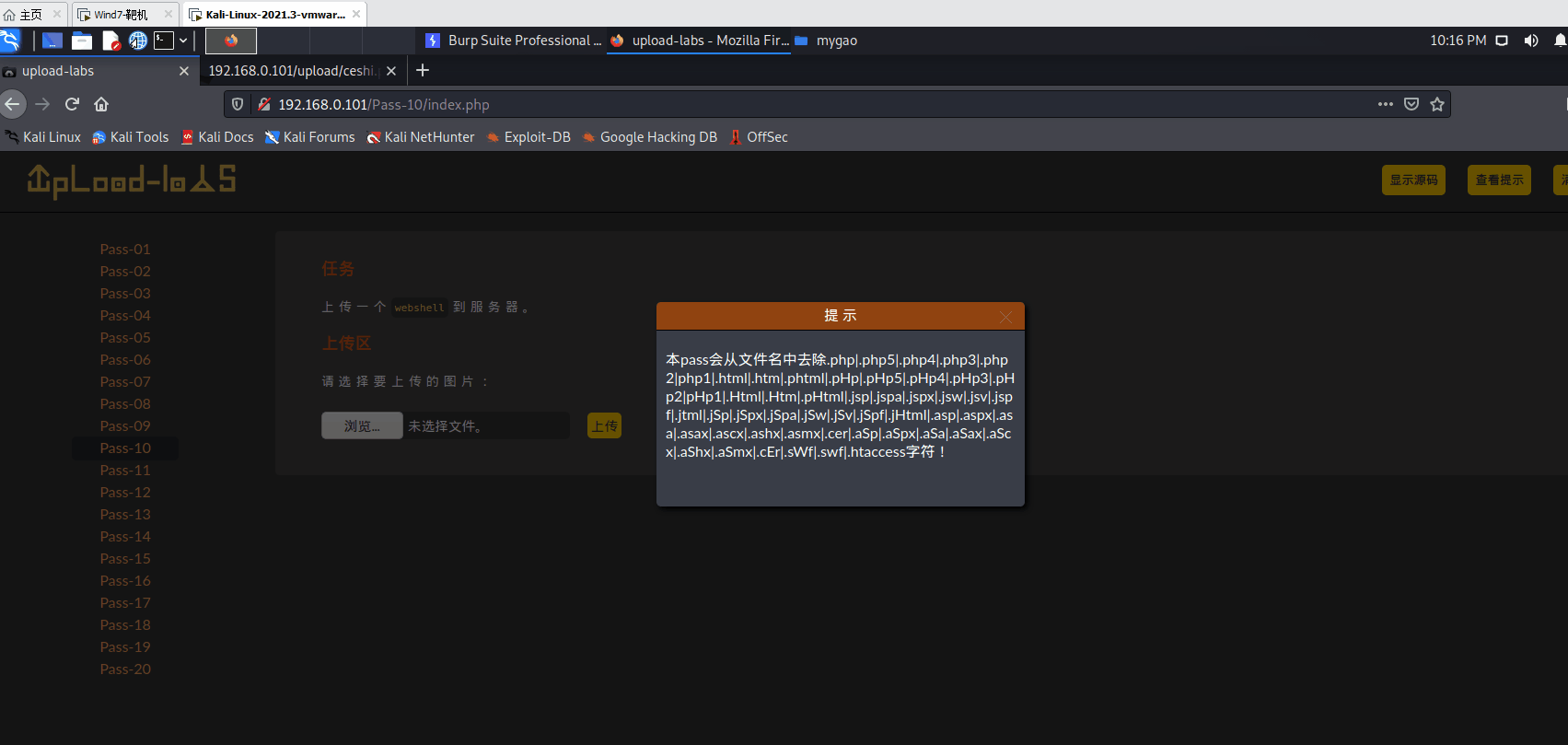Screen dimensions: 1568x745
Task: Switch to workspace with Firefox thumbnail
Action: (x=231, y=41)
